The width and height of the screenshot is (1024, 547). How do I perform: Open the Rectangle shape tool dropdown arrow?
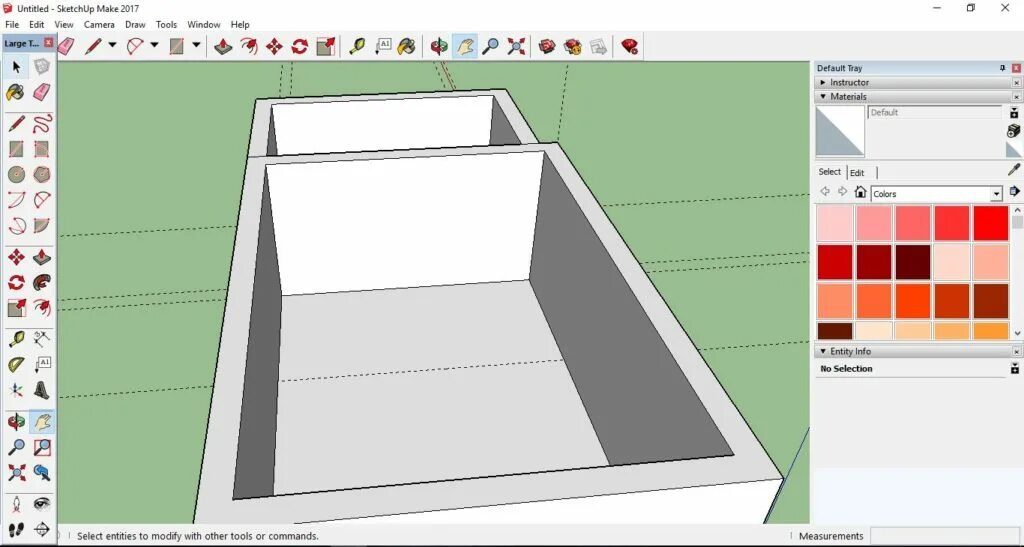coord(196,45)
